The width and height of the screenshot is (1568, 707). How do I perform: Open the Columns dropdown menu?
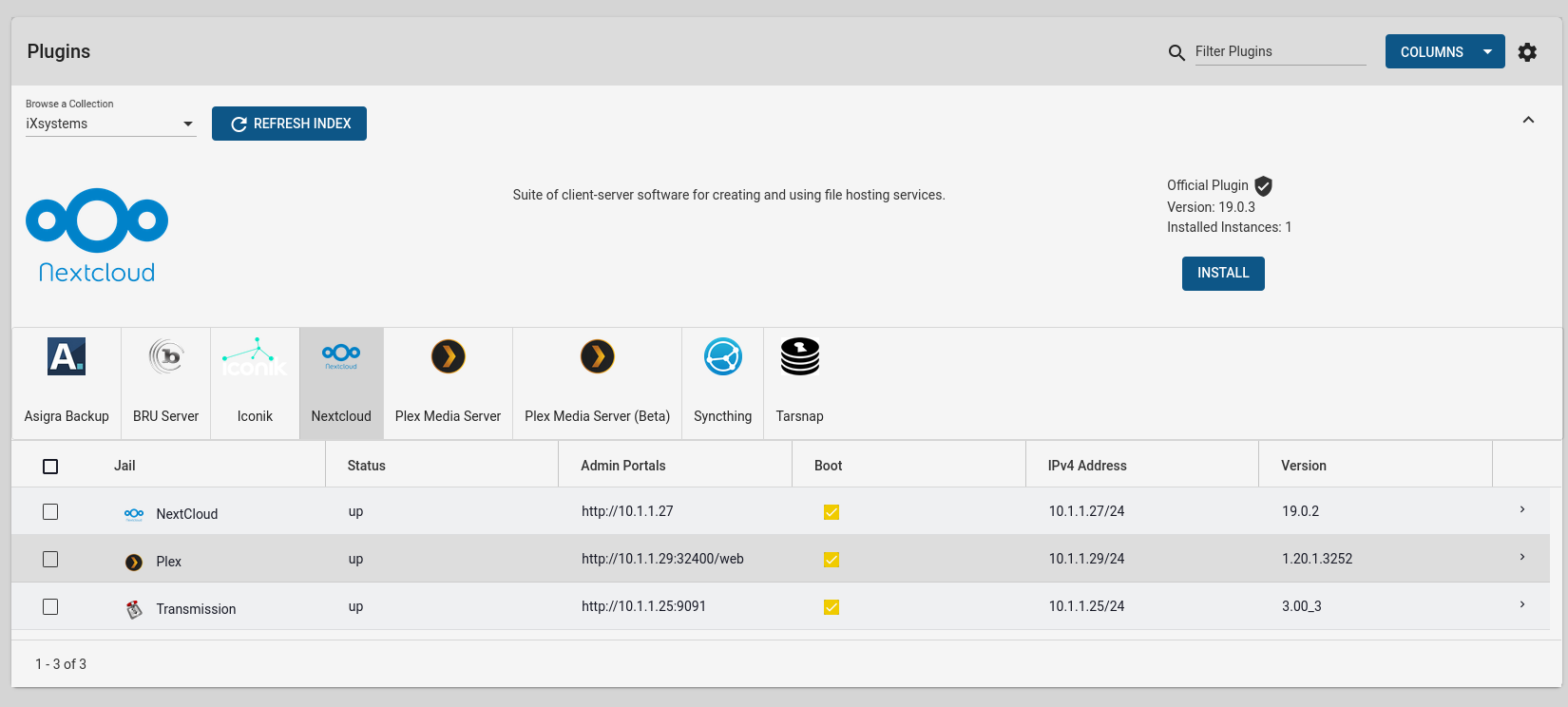[x=1445, y=51]
